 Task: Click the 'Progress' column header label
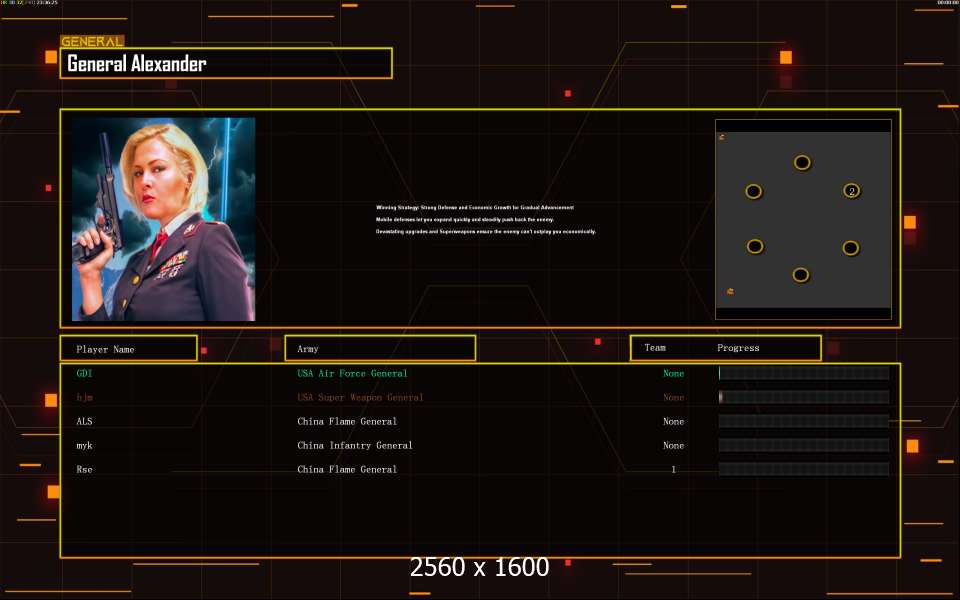point(738,348)
